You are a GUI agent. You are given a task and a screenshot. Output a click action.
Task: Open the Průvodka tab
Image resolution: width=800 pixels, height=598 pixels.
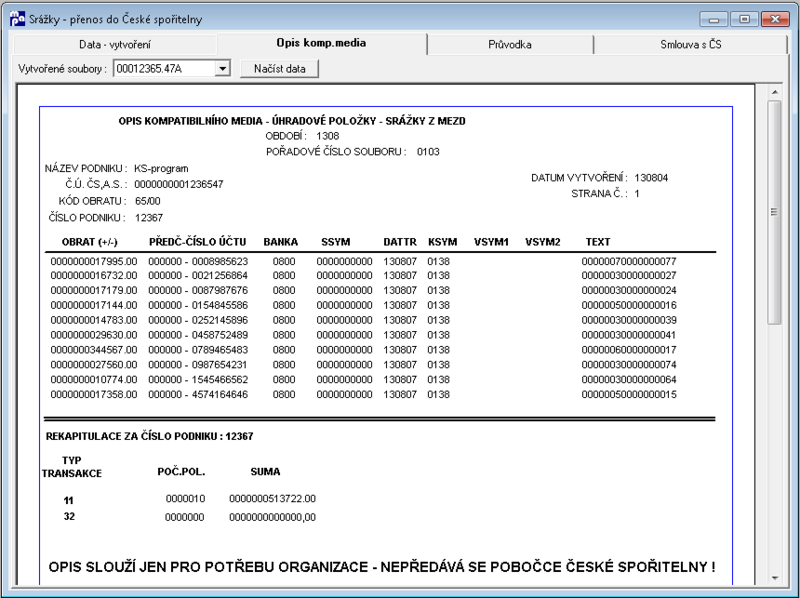click(510, 44)
